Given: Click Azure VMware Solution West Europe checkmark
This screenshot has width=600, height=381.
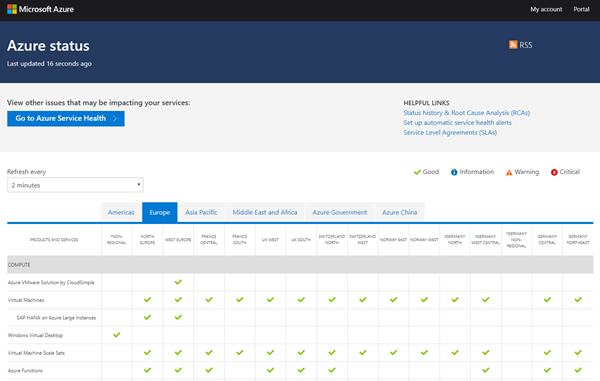Looking at the screenshot, I should point(178,282).
